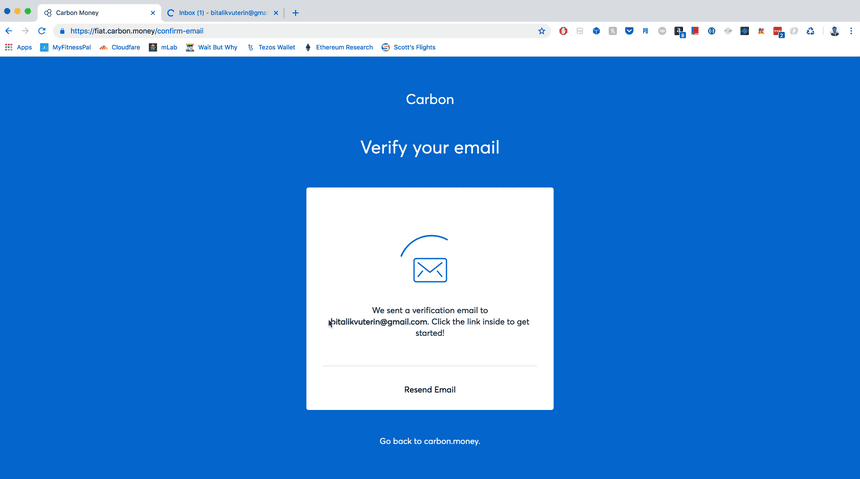
Task: Click the bitalikvuterin@gmail.com address text
Action: click(x=378, y=322)
